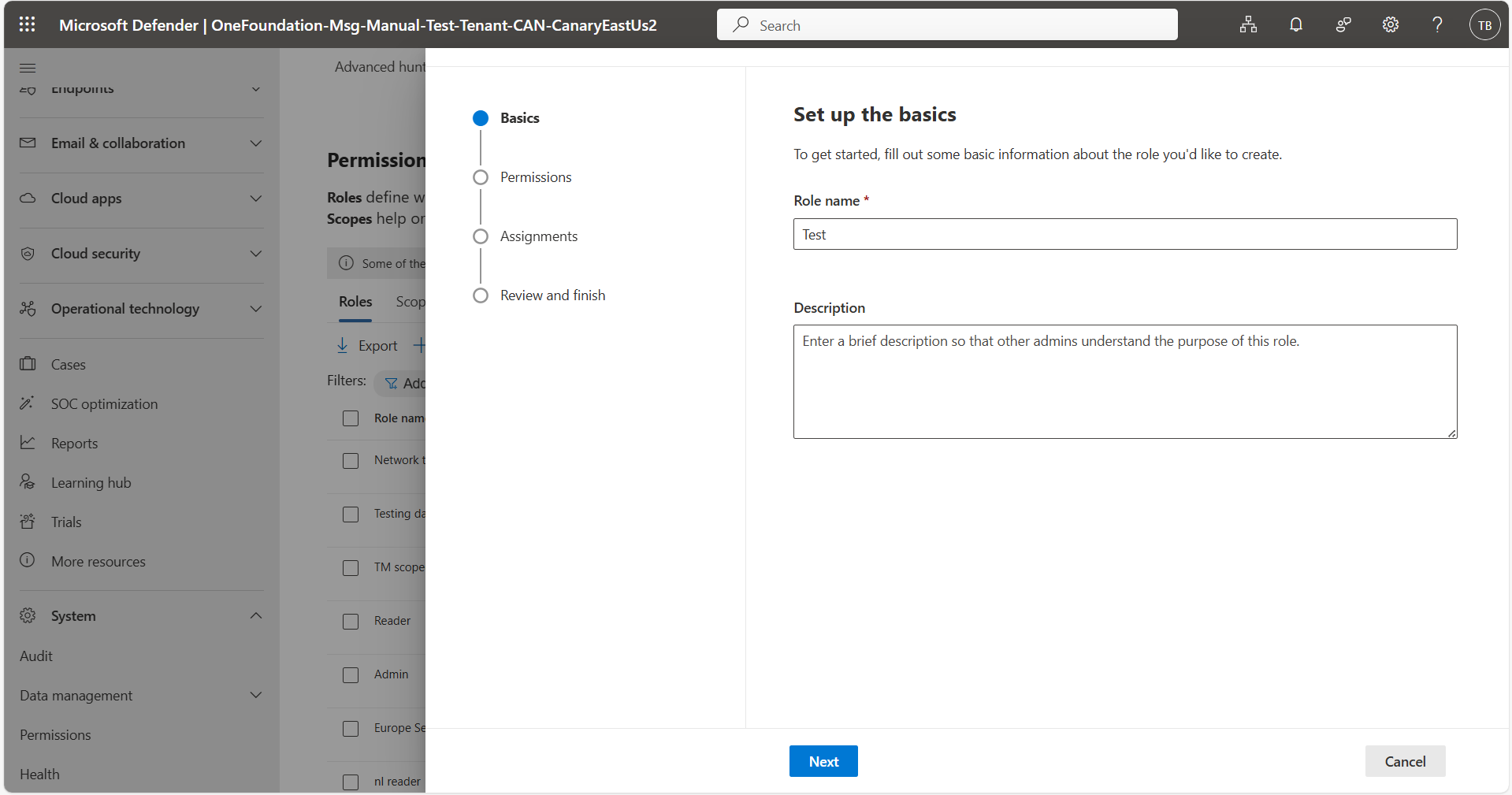Click the Learning hub icon
Viewport: 1512px width, 795px height.
(x=28, y=482)
